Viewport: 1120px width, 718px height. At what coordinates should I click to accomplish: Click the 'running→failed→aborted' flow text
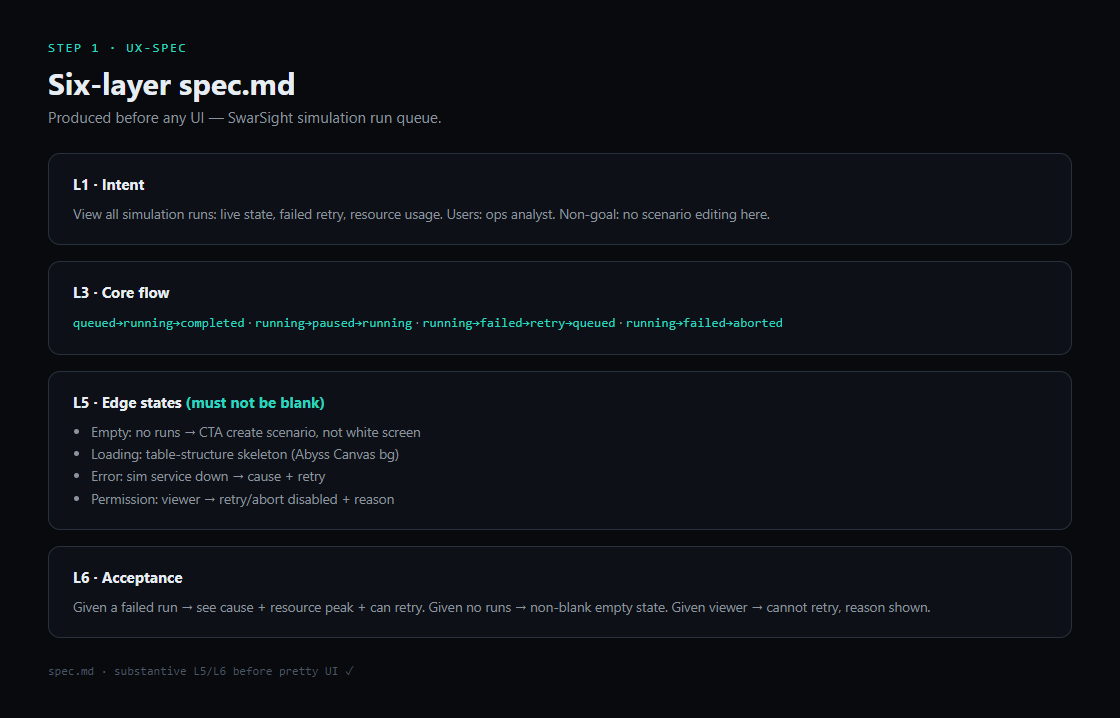[x=704, y=323]
